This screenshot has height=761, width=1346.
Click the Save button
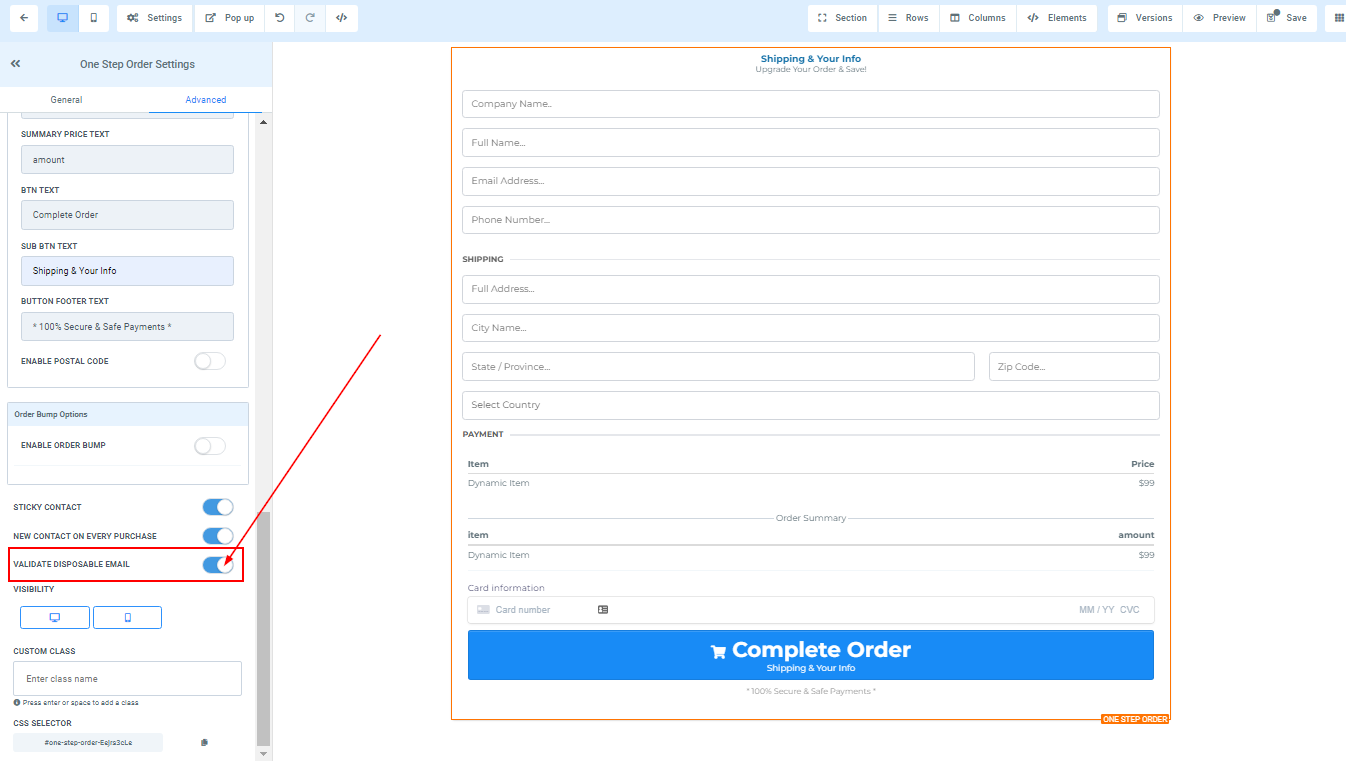(1286, 18)
